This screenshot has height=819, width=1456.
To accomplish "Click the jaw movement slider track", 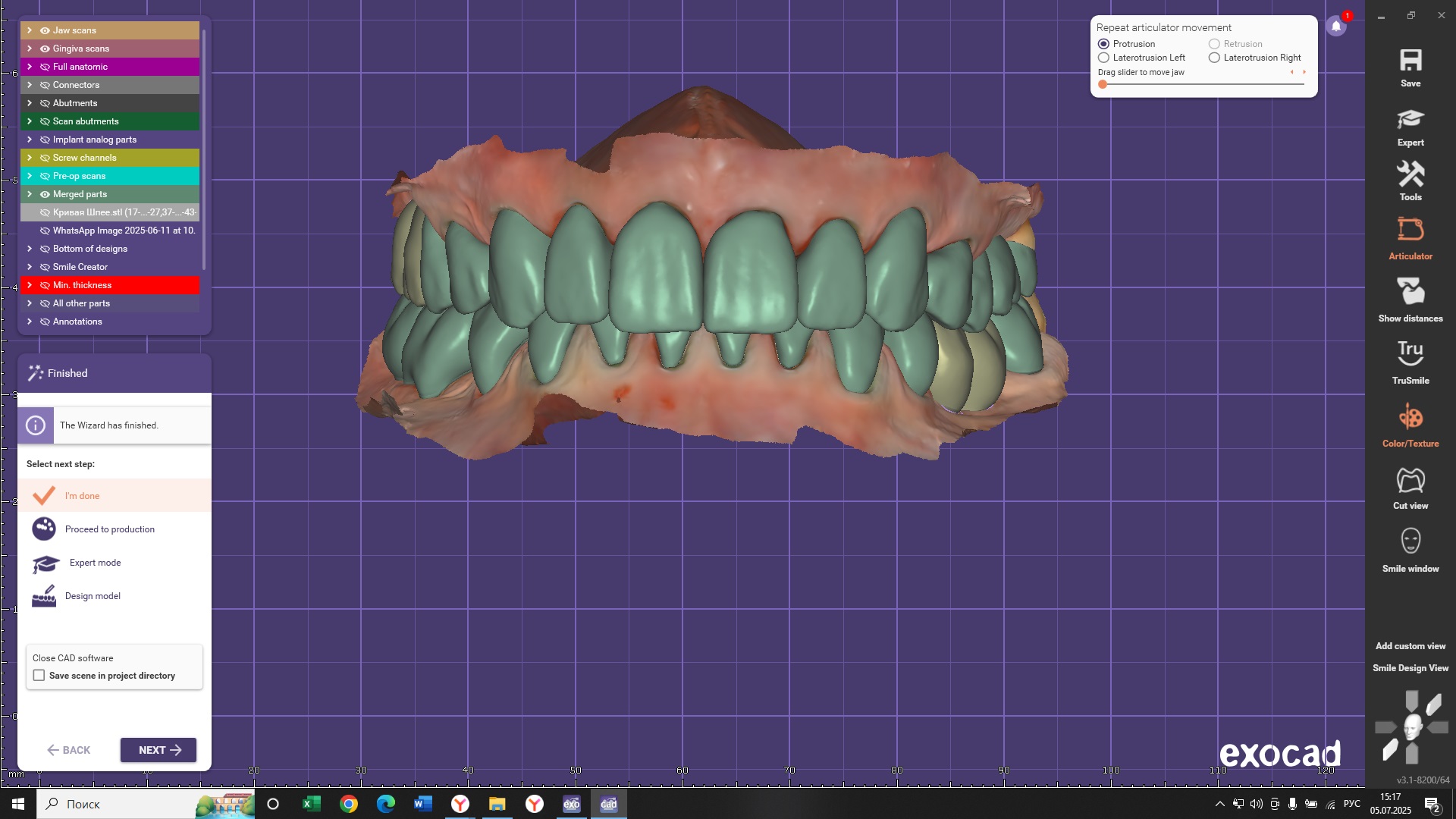I will [1204, 85].
